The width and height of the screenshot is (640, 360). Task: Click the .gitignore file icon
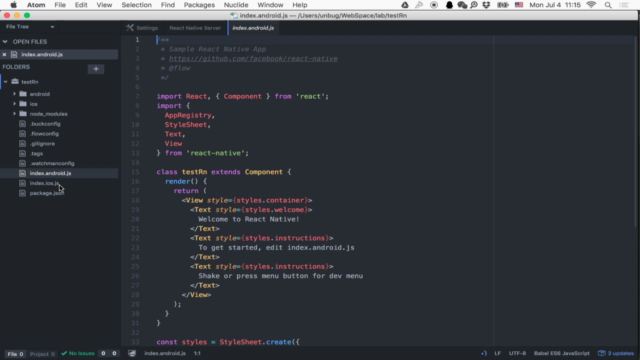22,144
